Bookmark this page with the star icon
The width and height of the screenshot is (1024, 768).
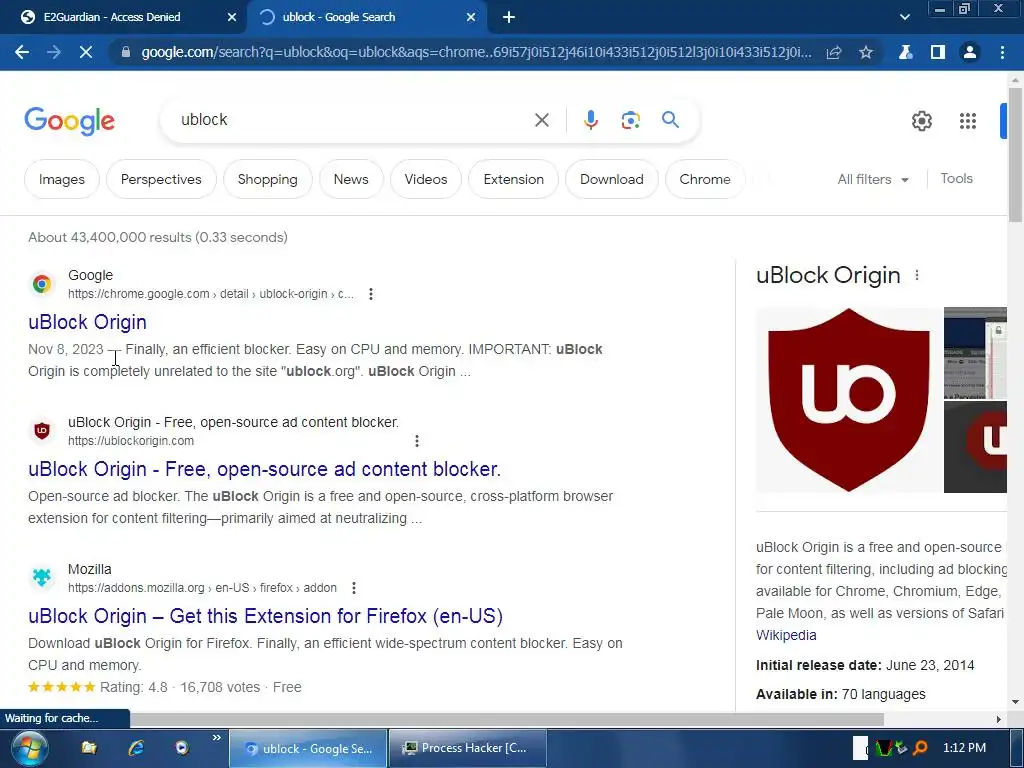(x=866, y=52)
